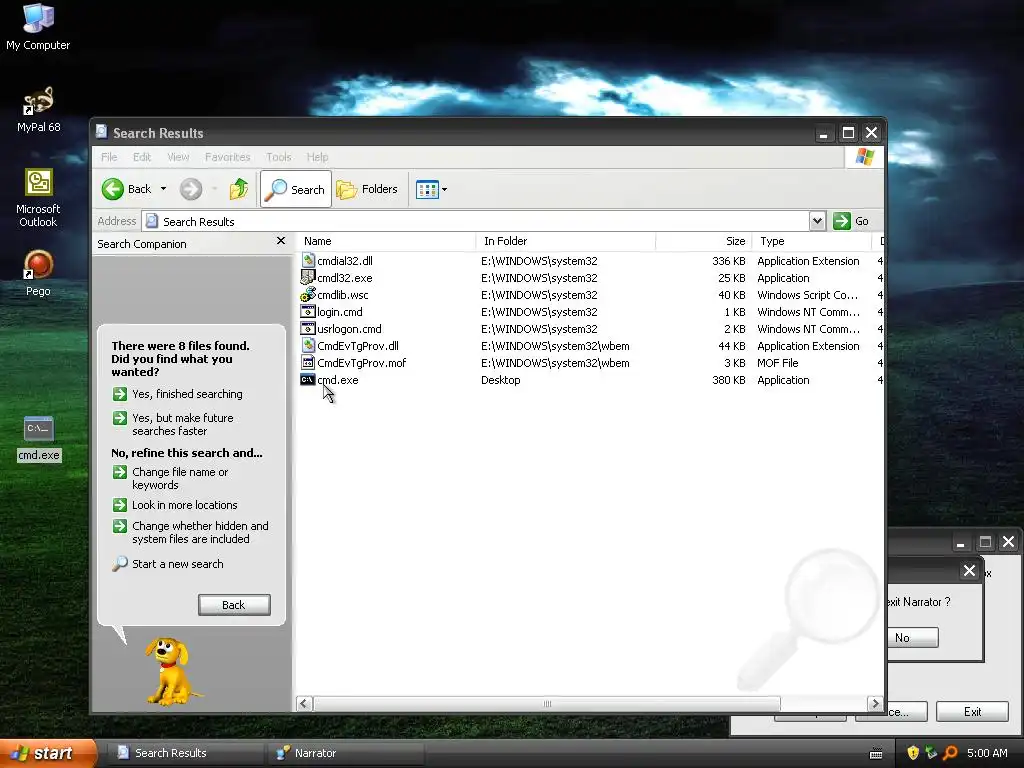
Task: Click the network tray icon
Action: click(x=931, y=753)
